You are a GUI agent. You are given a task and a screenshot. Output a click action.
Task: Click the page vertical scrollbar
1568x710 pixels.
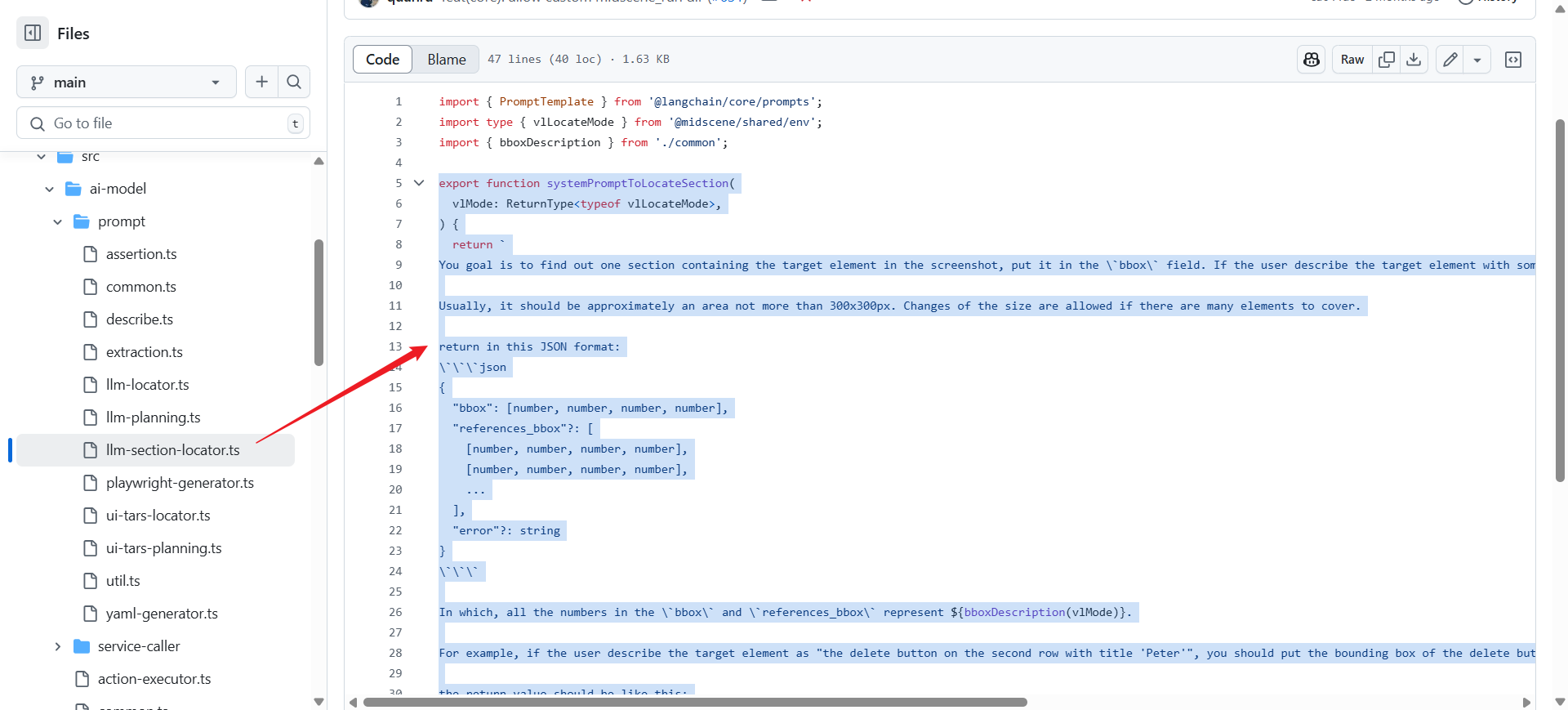coord(1560,301)
